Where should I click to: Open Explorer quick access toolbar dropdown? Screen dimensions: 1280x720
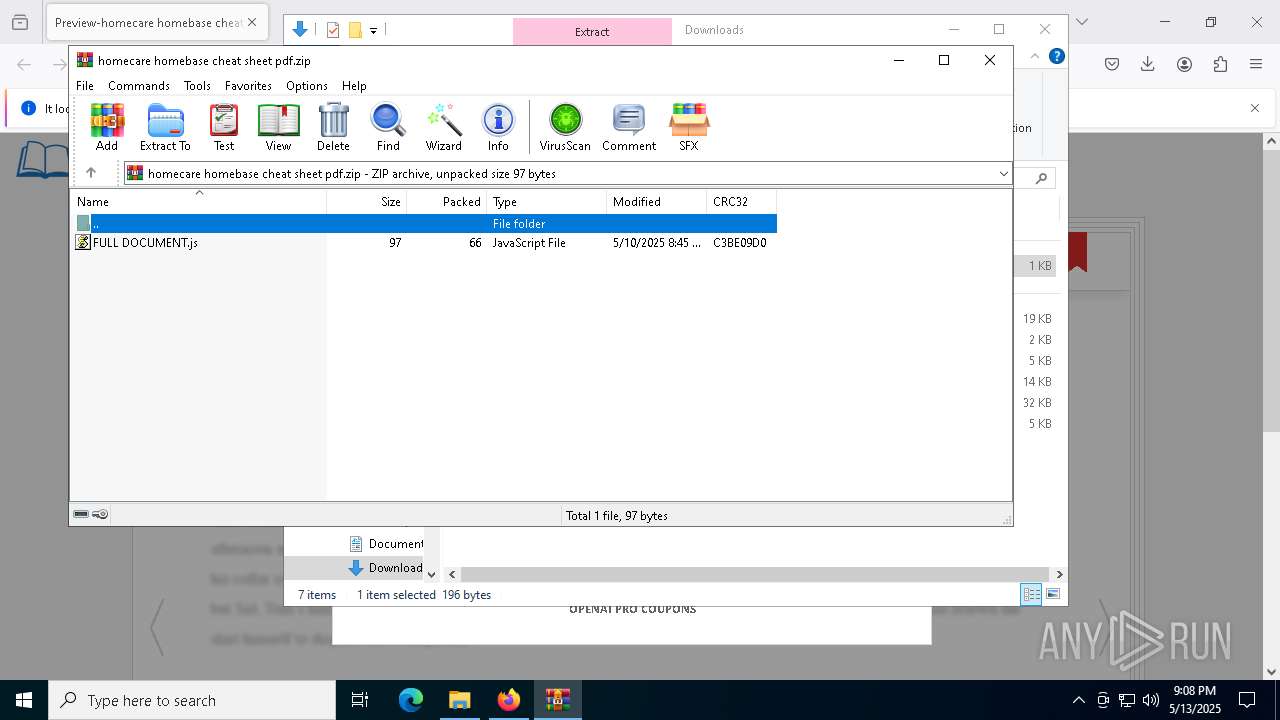point(373,30)
